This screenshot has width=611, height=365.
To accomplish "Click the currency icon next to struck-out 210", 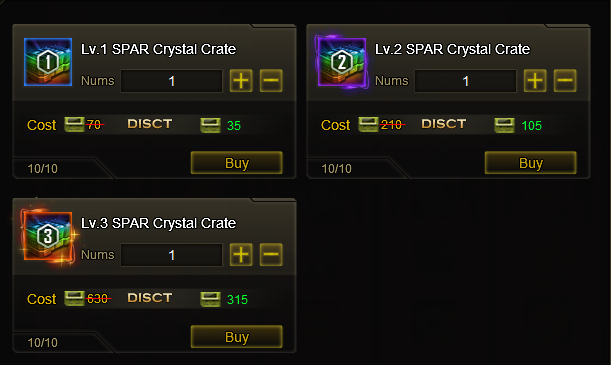I will 368,124.
